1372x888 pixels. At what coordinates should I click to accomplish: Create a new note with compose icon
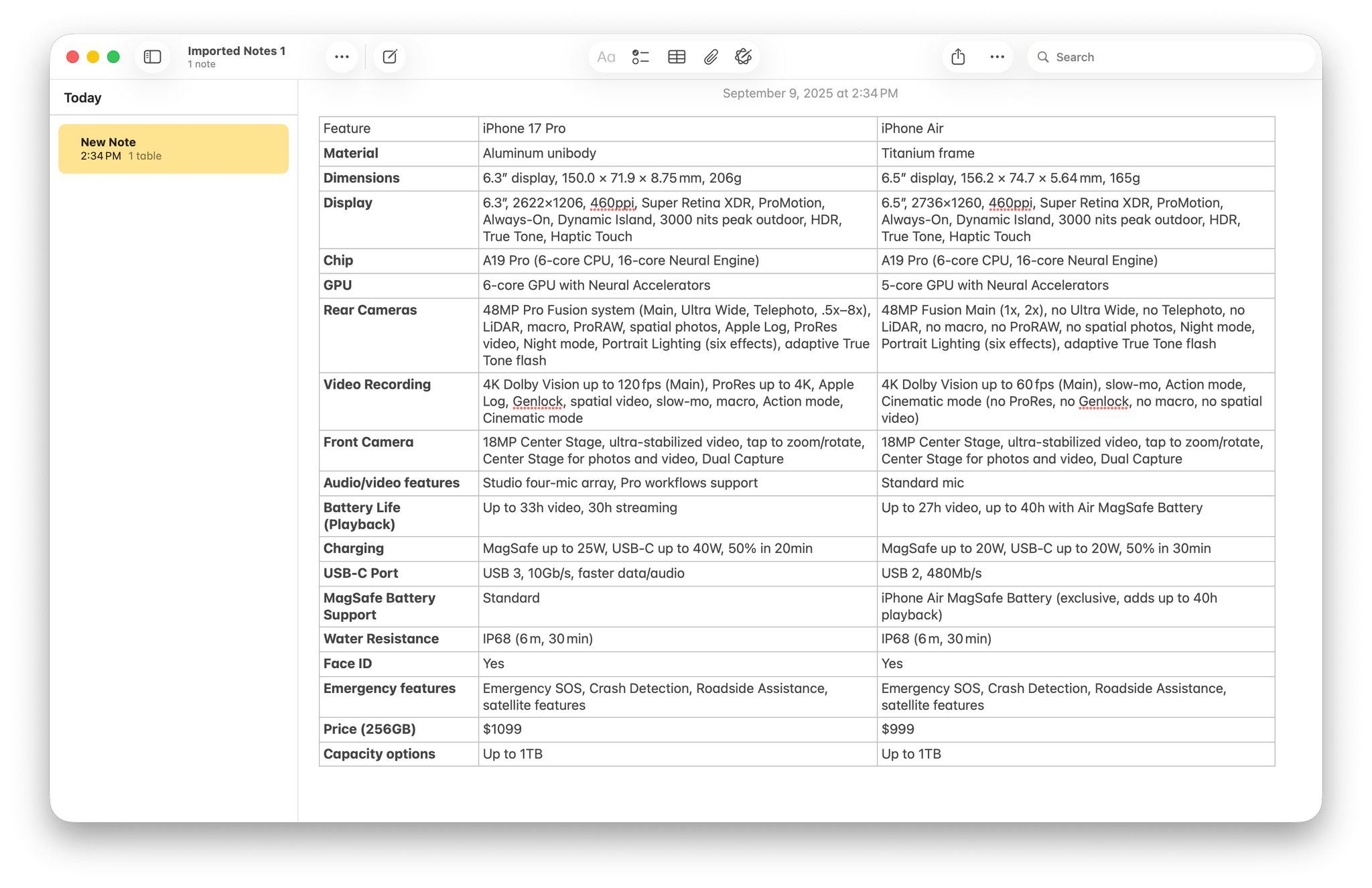pyautogui.click(x=390, y=57)
